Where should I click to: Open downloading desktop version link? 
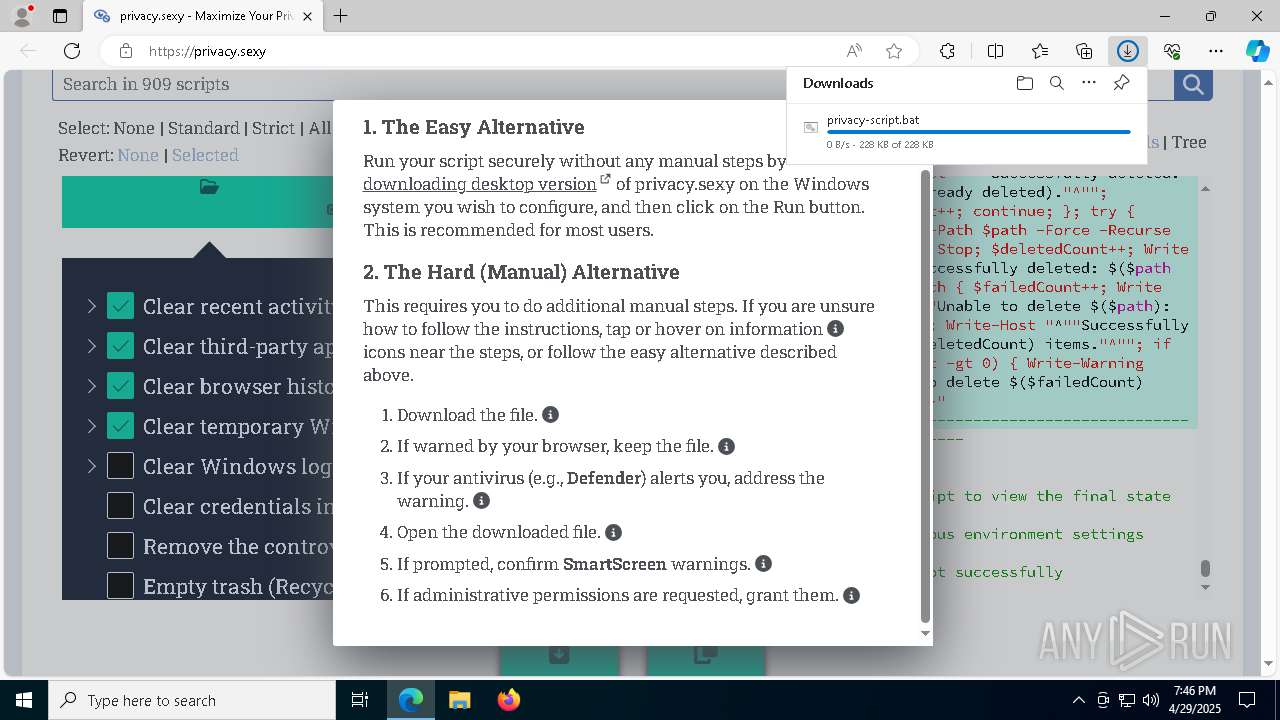coord(480,184)
